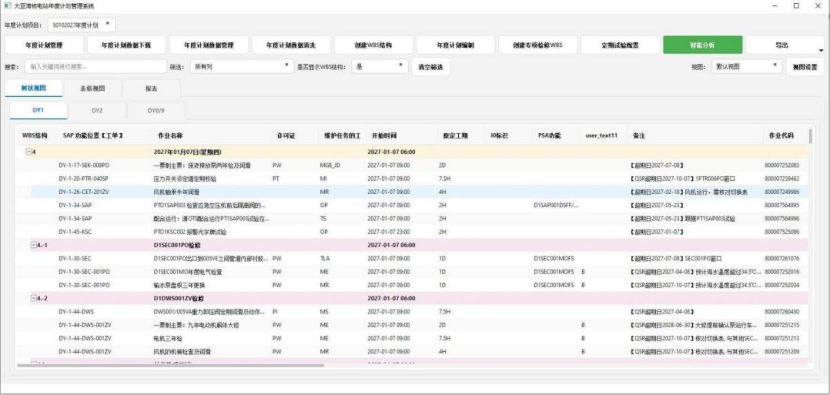Click the 备注 column header

[639, 136]
